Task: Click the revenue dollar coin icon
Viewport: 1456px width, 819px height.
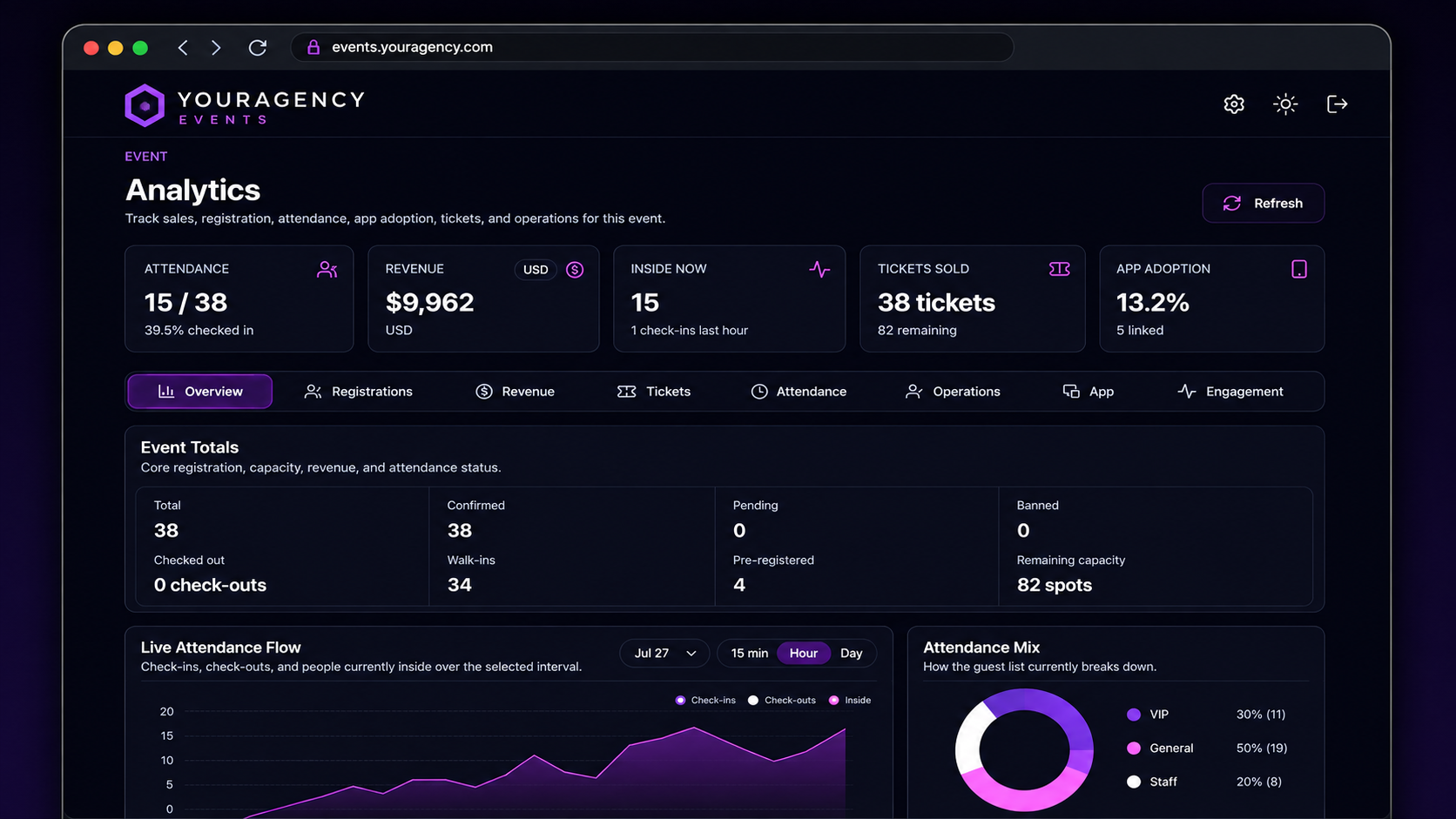Action: click(x=575, y=270)
